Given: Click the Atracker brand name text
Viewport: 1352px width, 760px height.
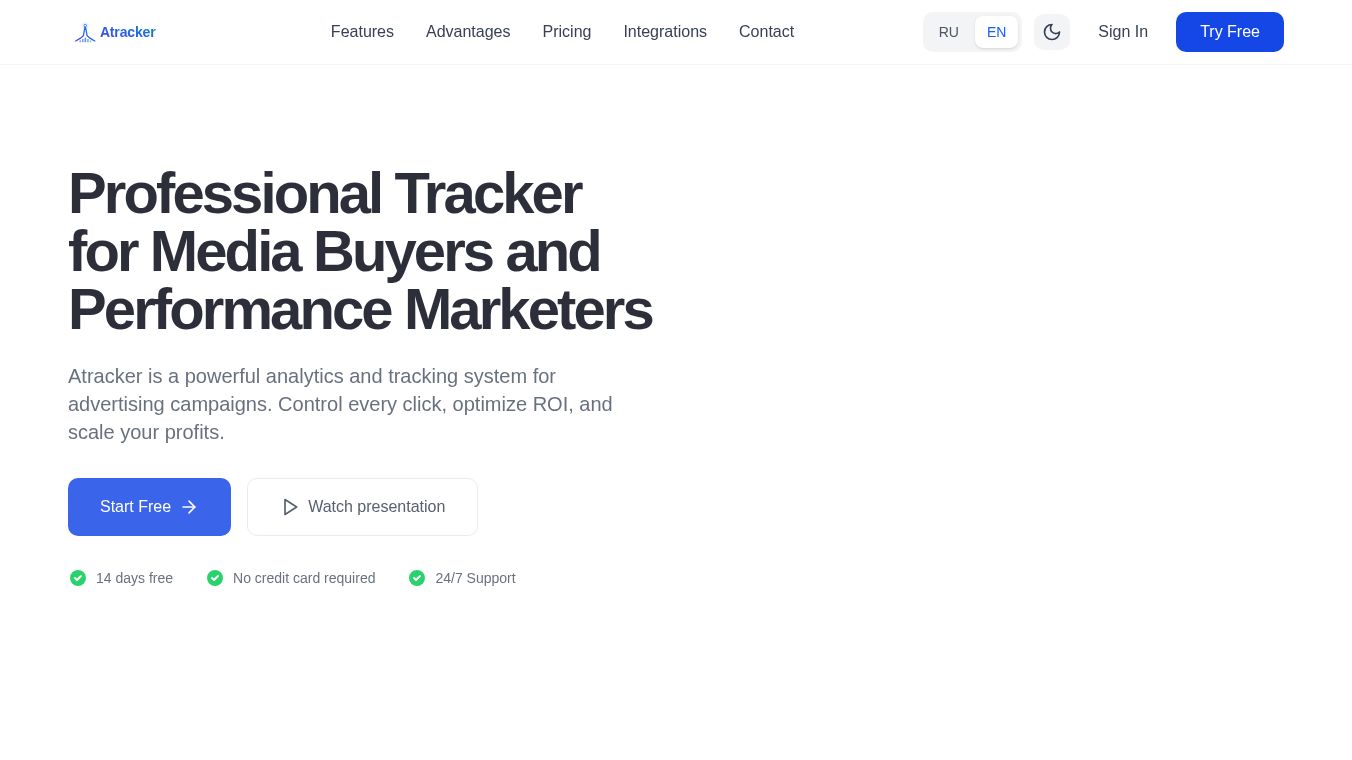Looking at the screenshot, I should [128, 32].
